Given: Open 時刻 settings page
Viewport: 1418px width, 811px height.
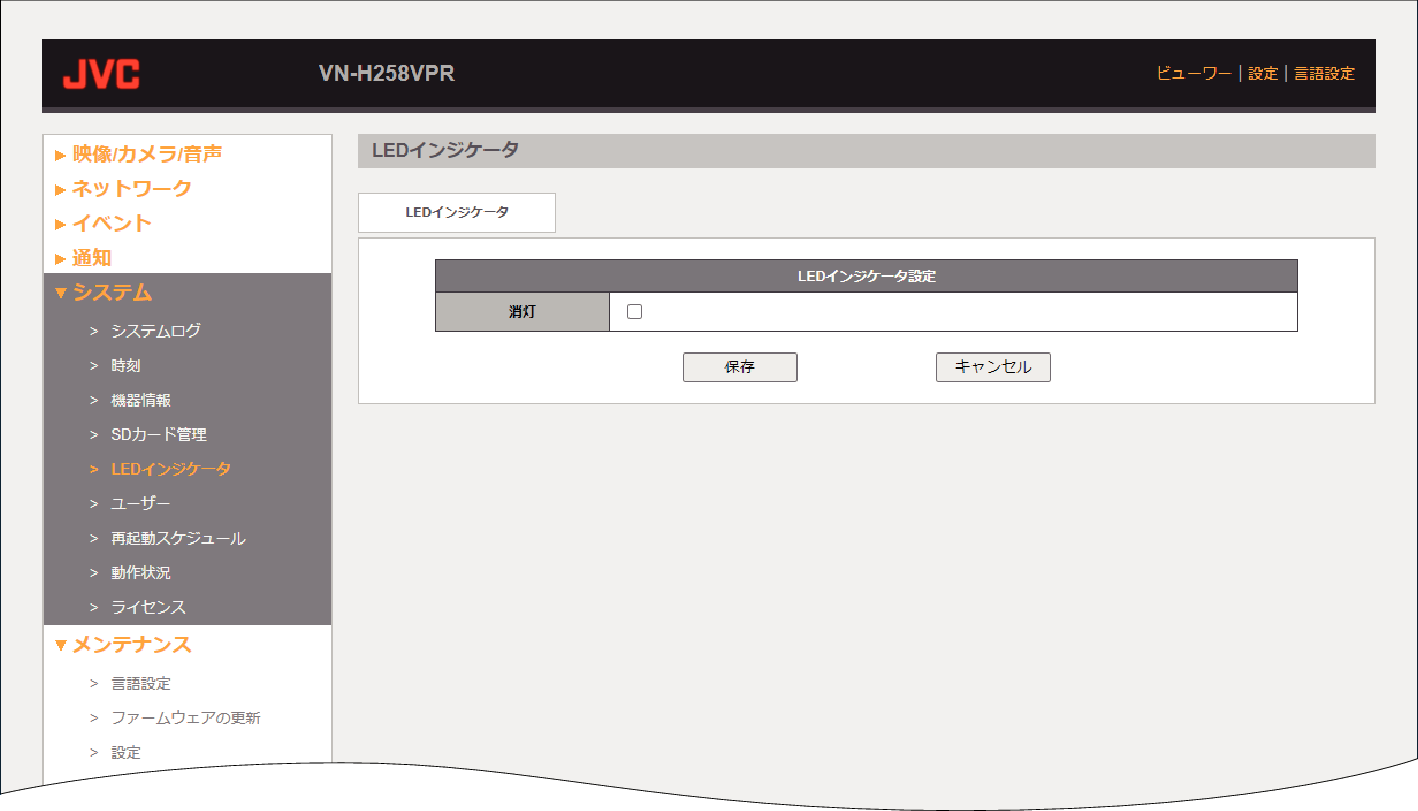Looking at the screenshot, I should pyautogui.click(x=126, y=366).
